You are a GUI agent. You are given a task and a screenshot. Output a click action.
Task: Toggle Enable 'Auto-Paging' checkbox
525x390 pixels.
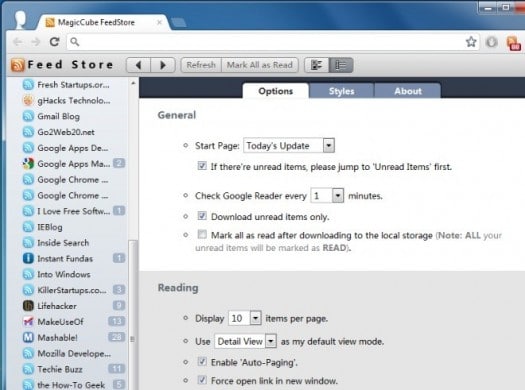tap(202, 361)
